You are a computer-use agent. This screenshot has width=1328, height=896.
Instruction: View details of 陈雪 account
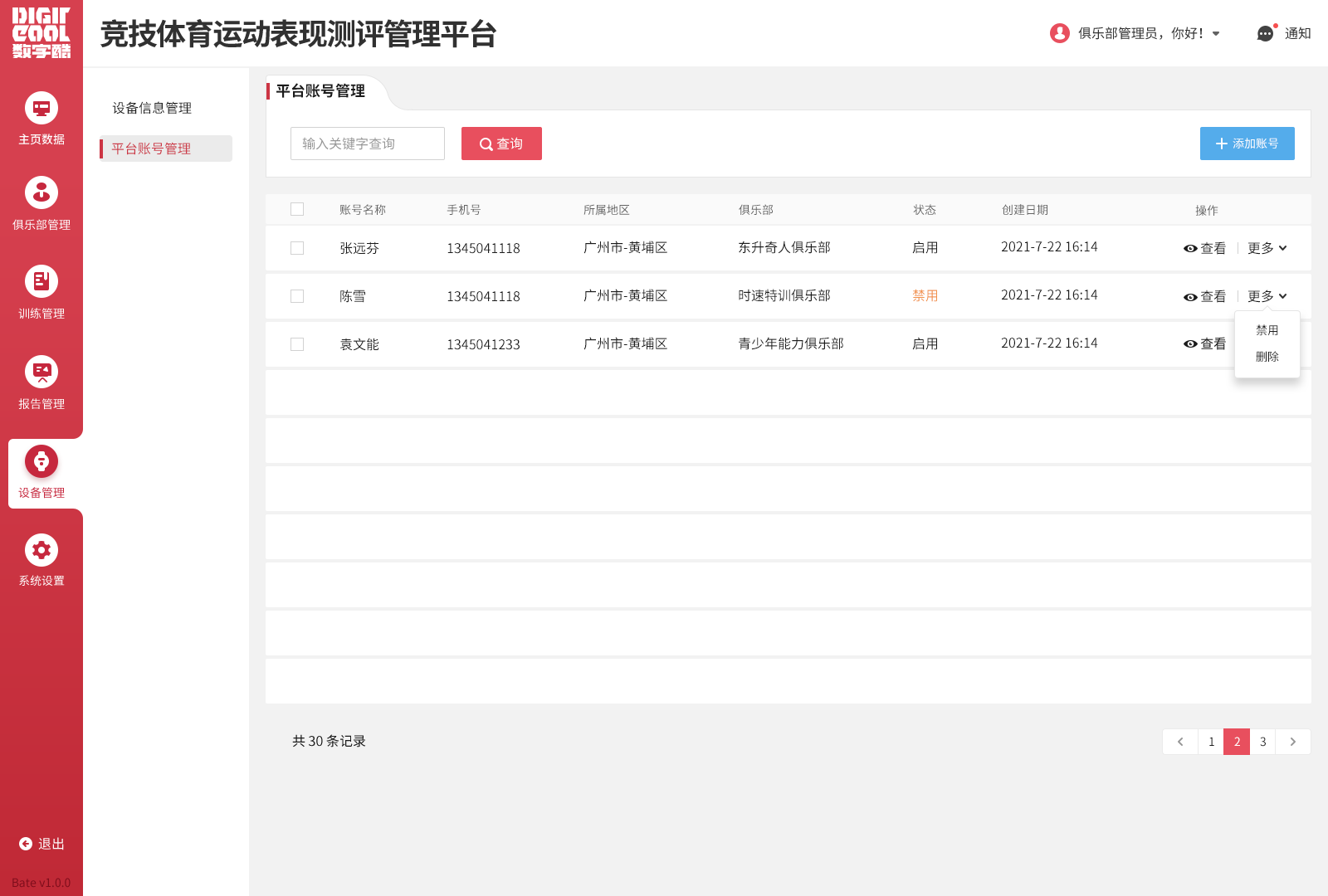[x=1204, y=296]
